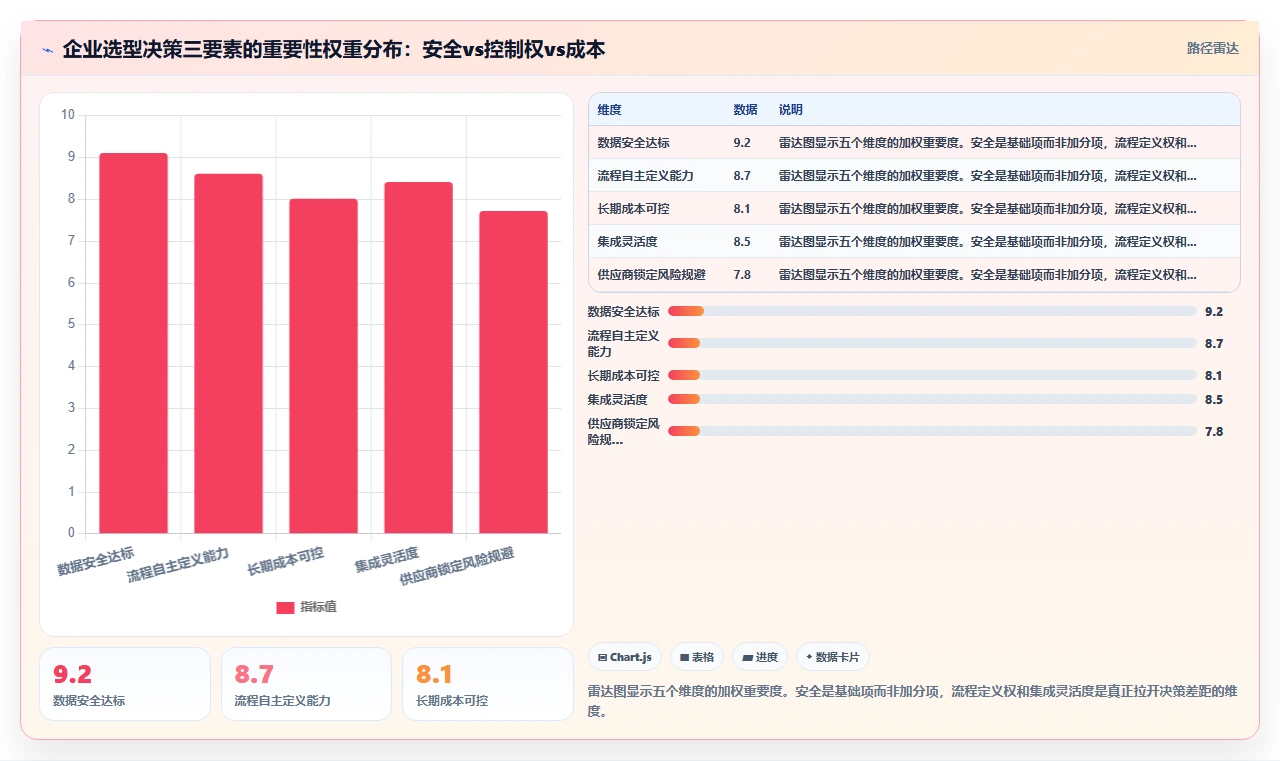Viewport: 1280px width, 761px height.
Task: Click the 集成灵活度 table row name
Action: (628, 242)
